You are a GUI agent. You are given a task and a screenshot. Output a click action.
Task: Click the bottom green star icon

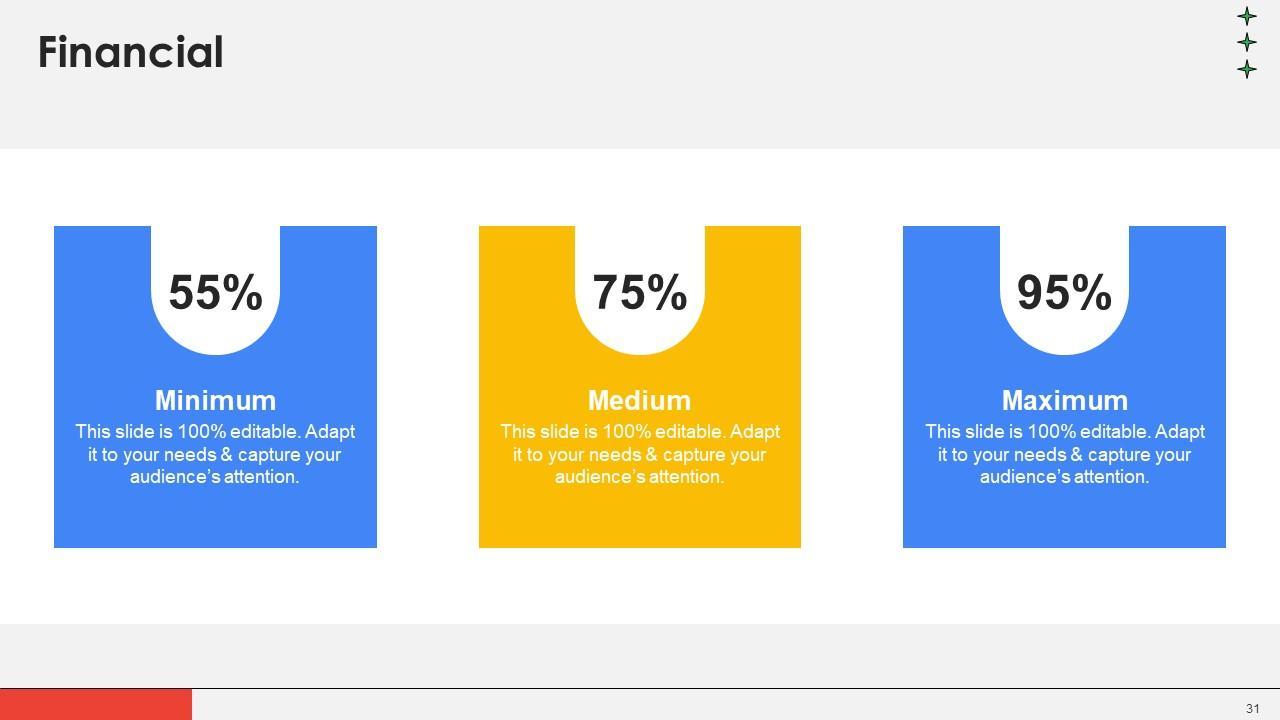point(1247,69)
